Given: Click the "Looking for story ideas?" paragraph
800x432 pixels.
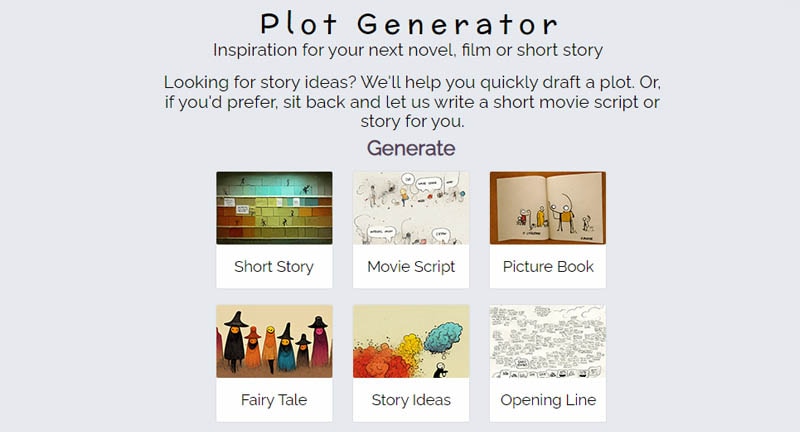Looking at the screenshot, I should click(x=411, y=101).
